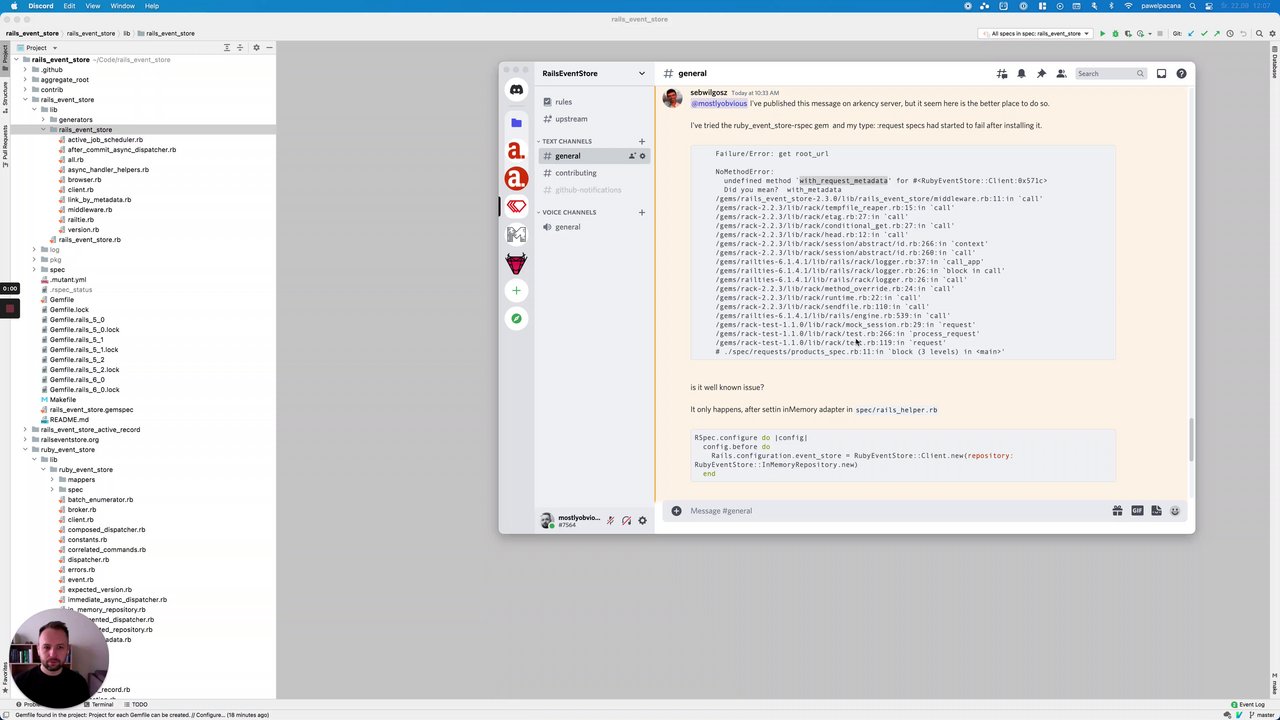Edit general channel settings gear
Screen dimensions: 1280x720
(x=643, y=156)
